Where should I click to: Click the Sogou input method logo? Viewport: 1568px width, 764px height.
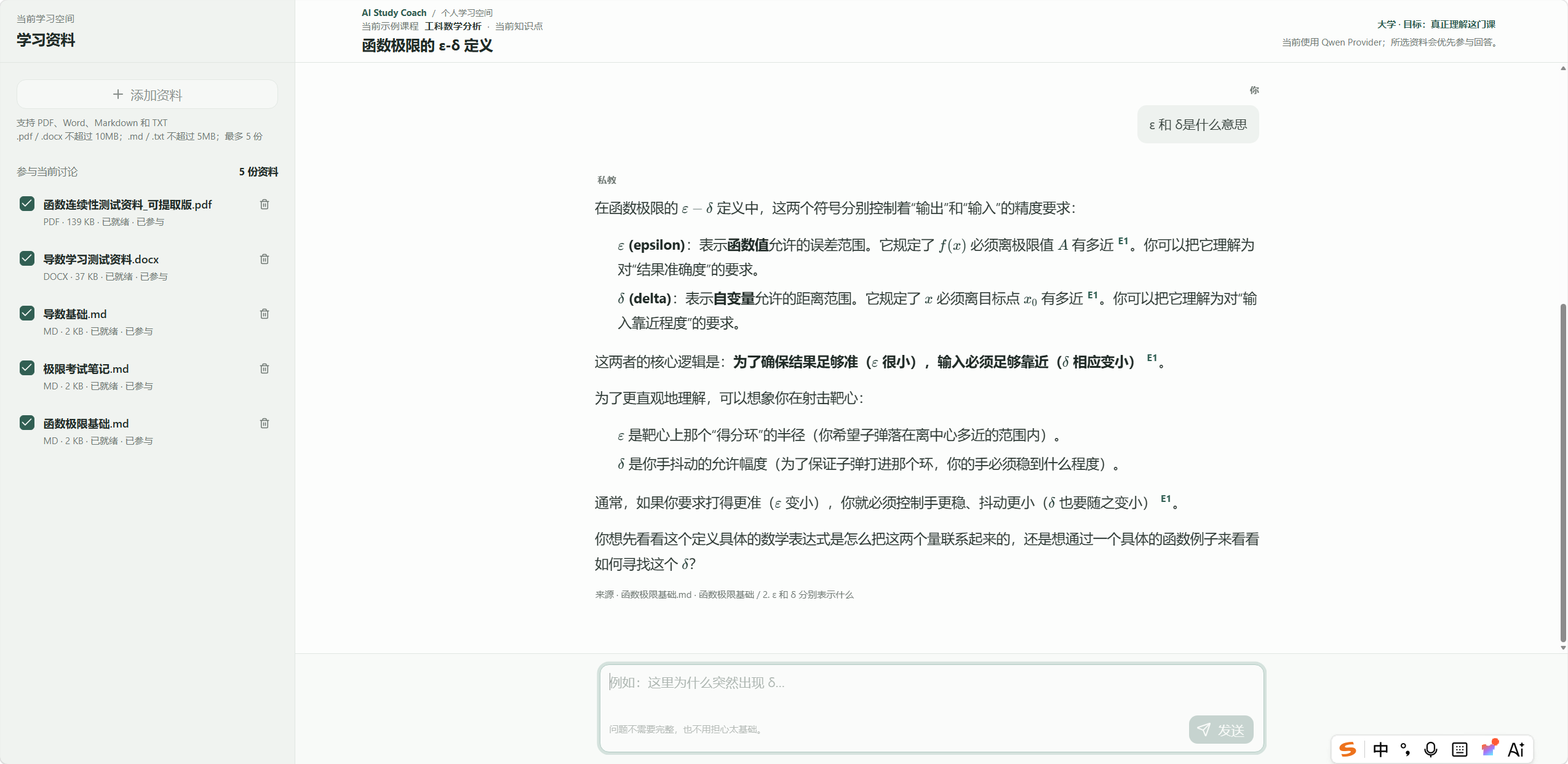pos(1347,749)
